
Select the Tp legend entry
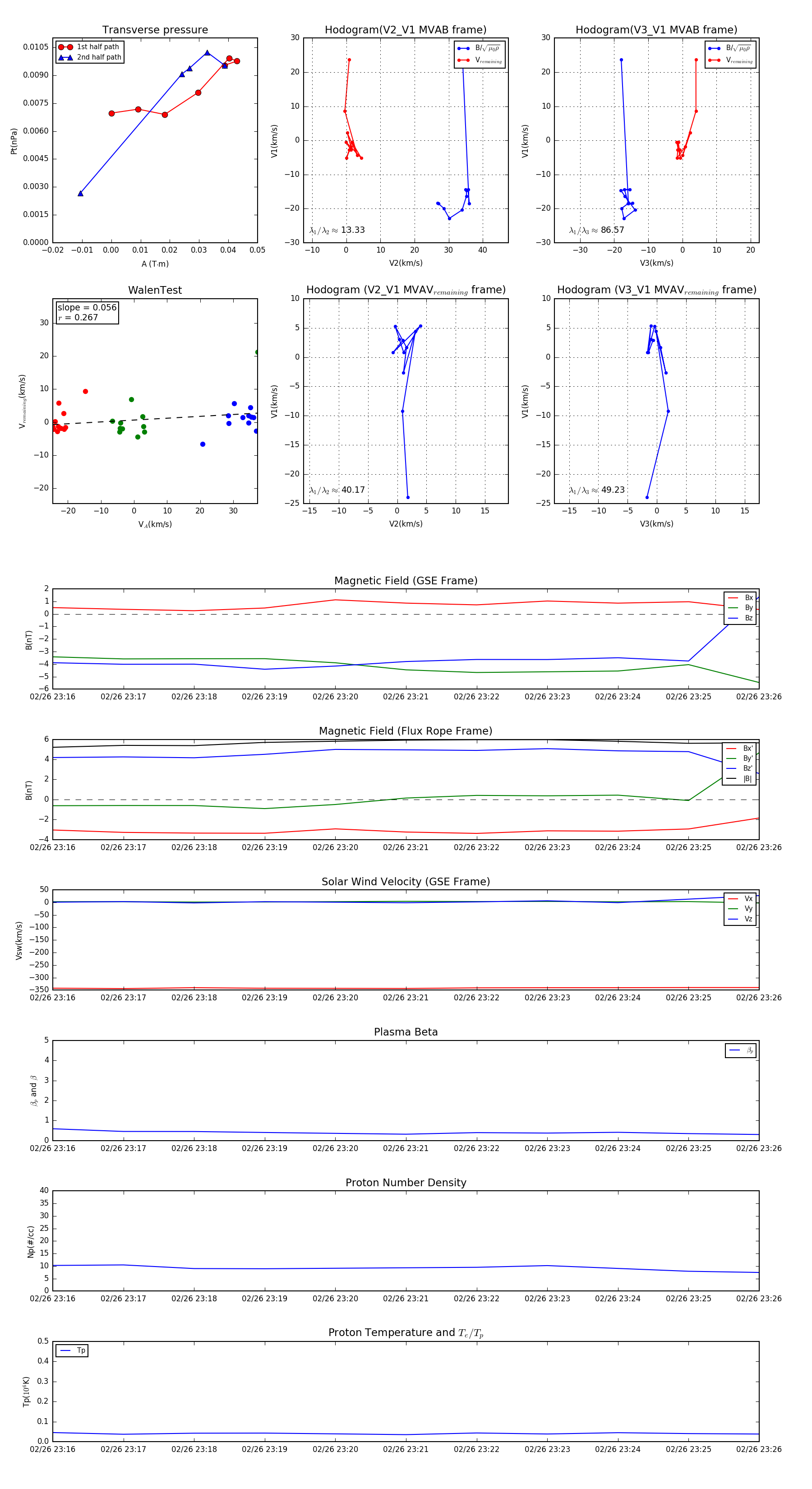pyautogui.click(x=72, y=1351)
